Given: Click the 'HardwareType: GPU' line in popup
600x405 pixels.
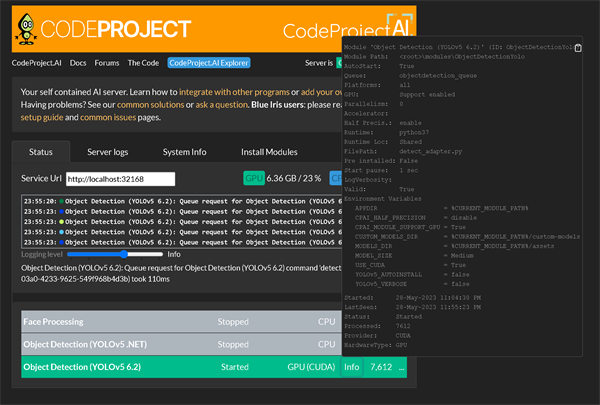Looking at the screenshot, I should [x=375, y=345].
